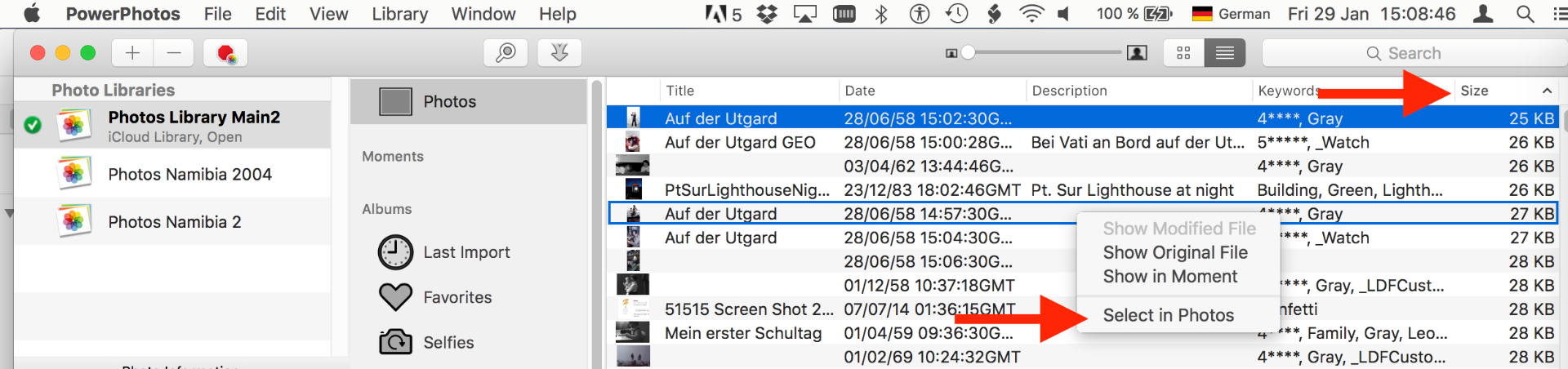Click the merge arrows toolbar icon
The height and width of the screenshot is (369, 1568).
tap(559, 53)
